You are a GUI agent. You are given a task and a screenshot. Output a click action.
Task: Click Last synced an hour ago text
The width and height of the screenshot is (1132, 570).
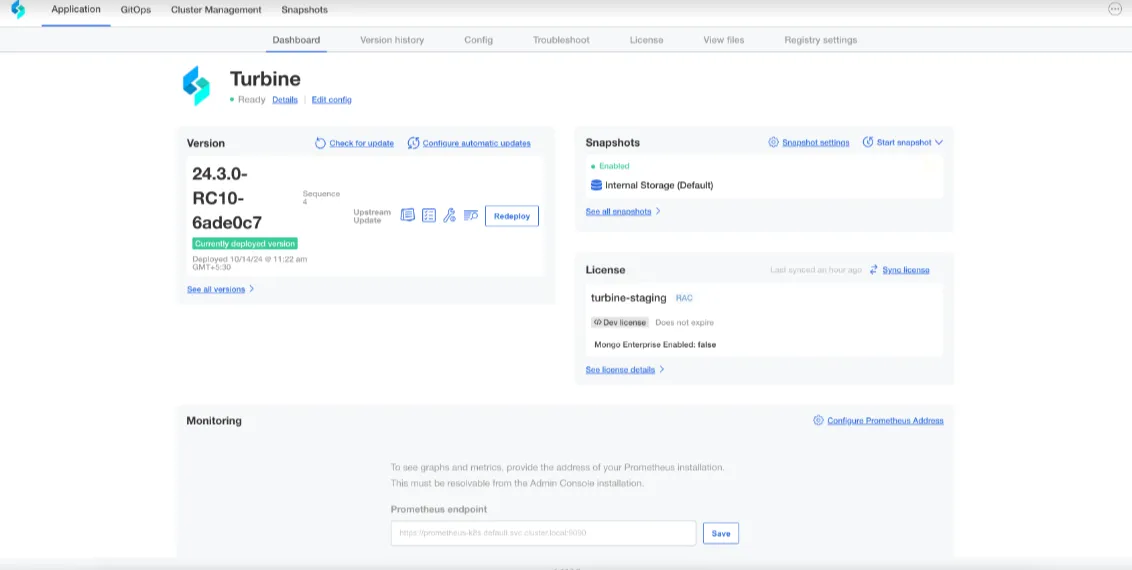(816, 270)
